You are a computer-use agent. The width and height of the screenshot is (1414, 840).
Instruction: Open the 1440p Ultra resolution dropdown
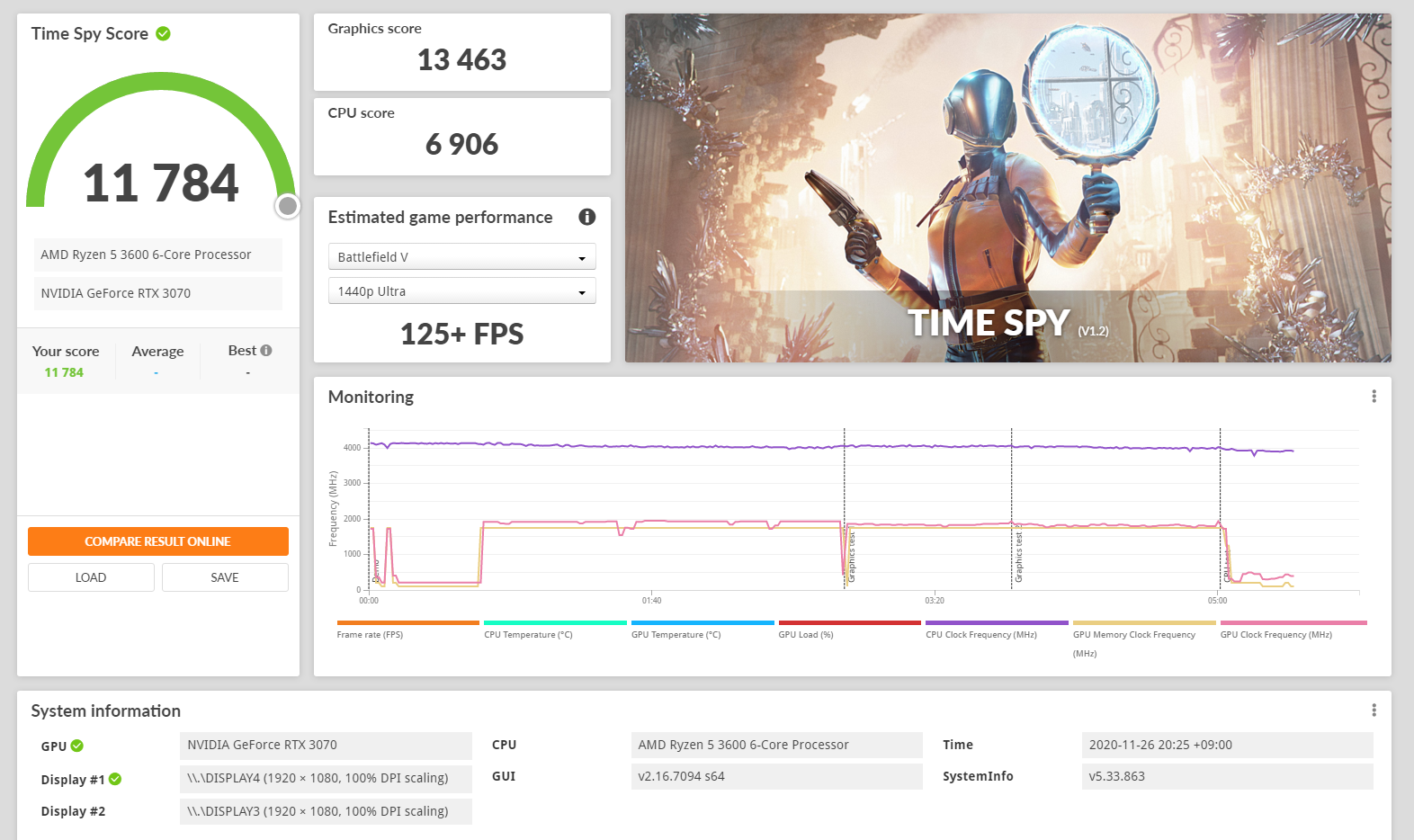(461, 291)
